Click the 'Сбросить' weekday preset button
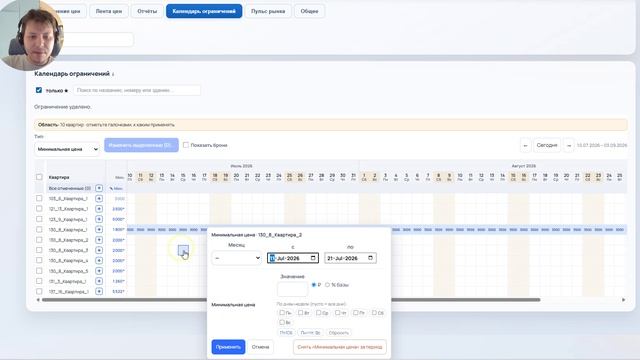Screen dimensions: 640x360 point(338,333)
